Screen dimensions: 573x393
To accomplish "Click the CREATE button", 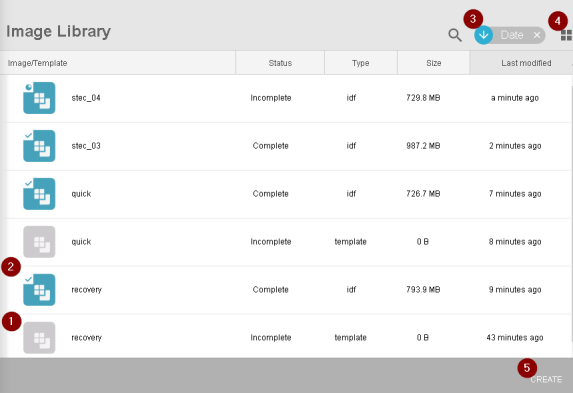I will tap(546, 379).
